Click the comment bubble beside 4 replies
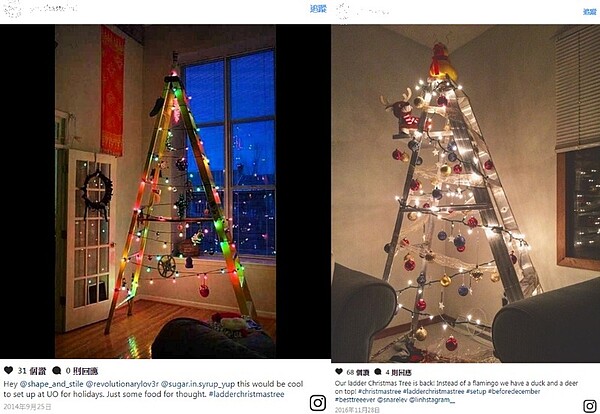 point(378,372)
